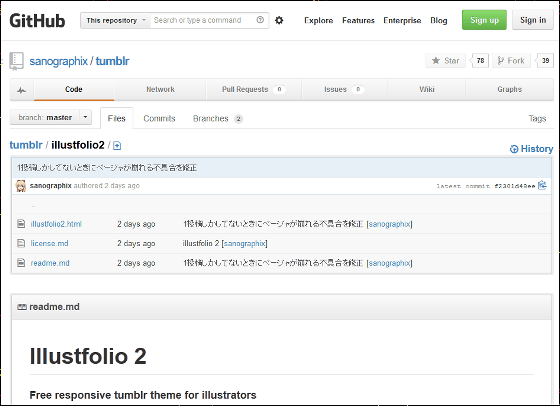Open the illustfolio 2 commit message for license.md
The height and width of the screenshot is (406, 560).
click(x=201, y=244)
